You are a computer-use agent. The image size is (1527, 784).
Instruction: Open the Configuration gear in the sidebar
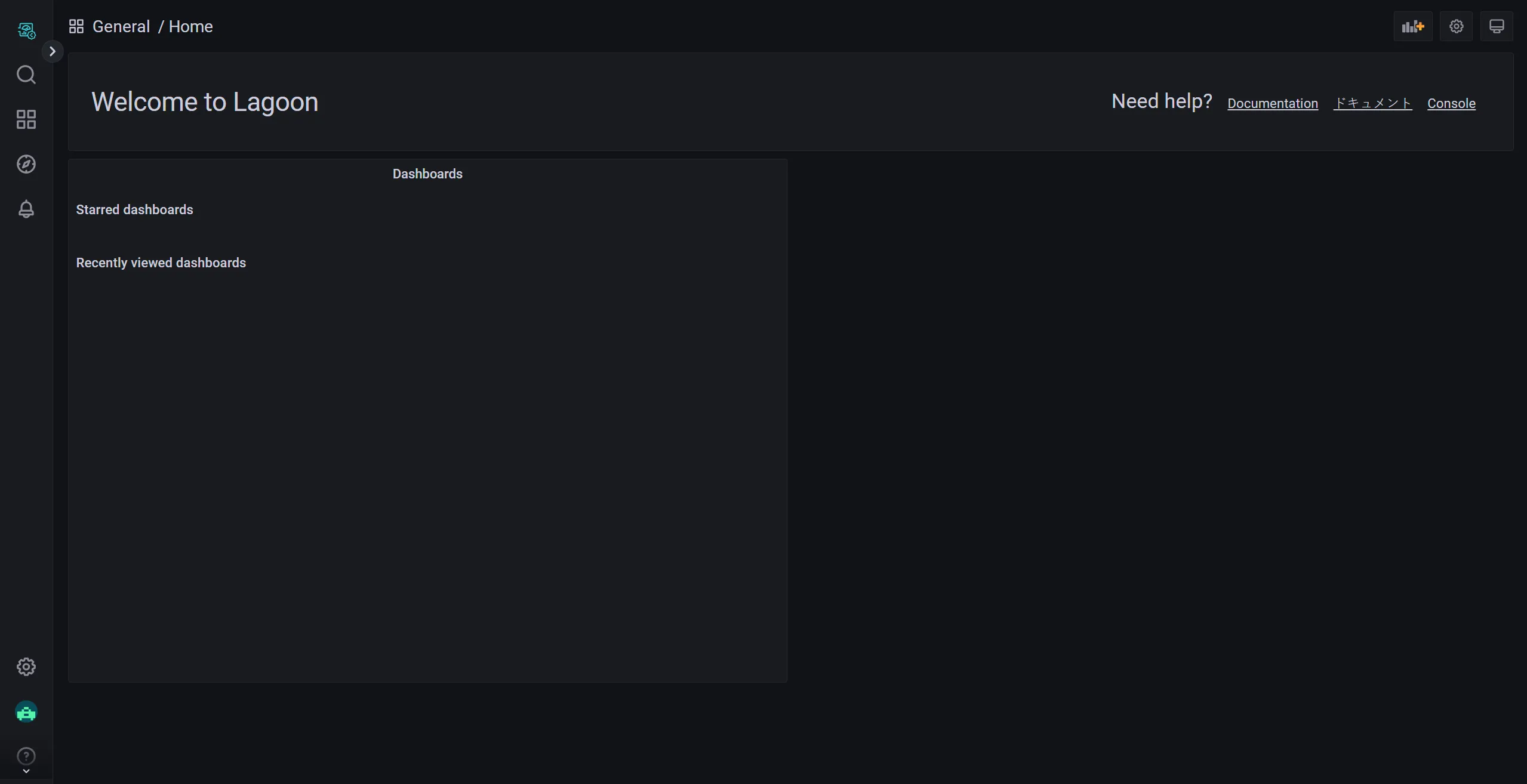26,666
